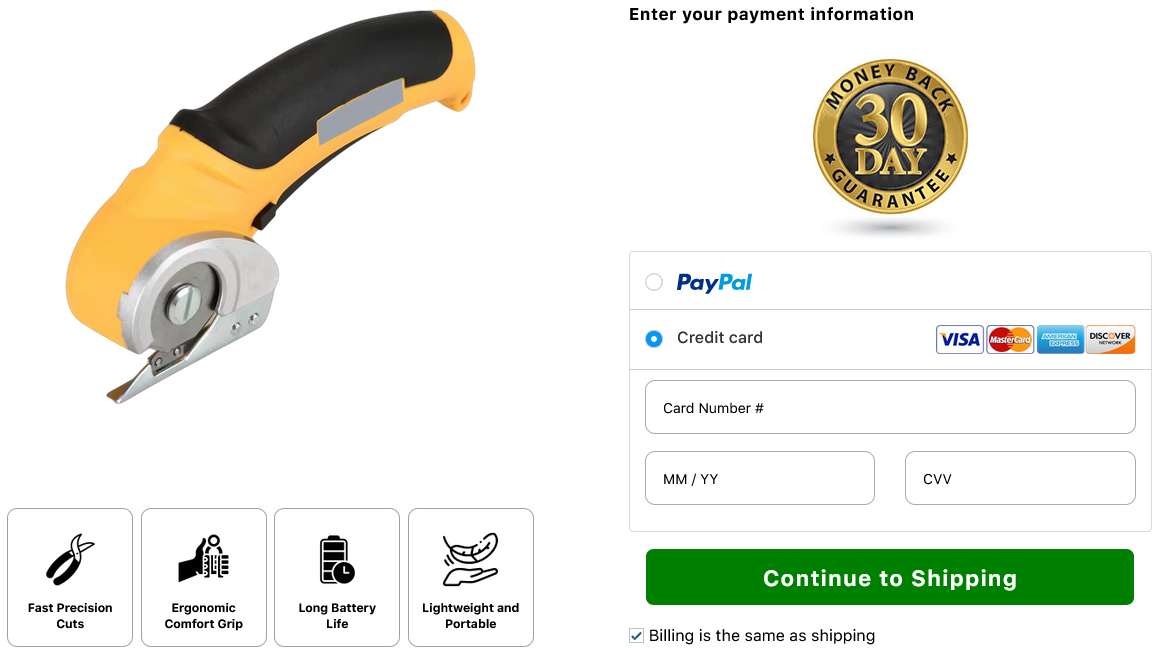1163x654 pixels.
Task: Focus the MM / YY expiry field
Action: (760, 478)
